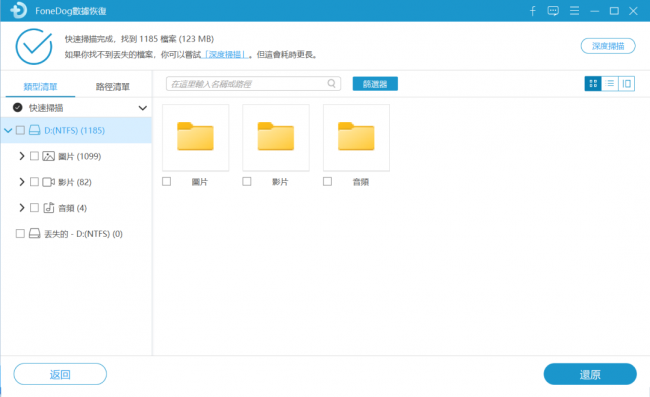Viewport: 650px width, 397px height.
Task: Tick checkbox under 圖片 folder thumbnail
Action: 166,182
